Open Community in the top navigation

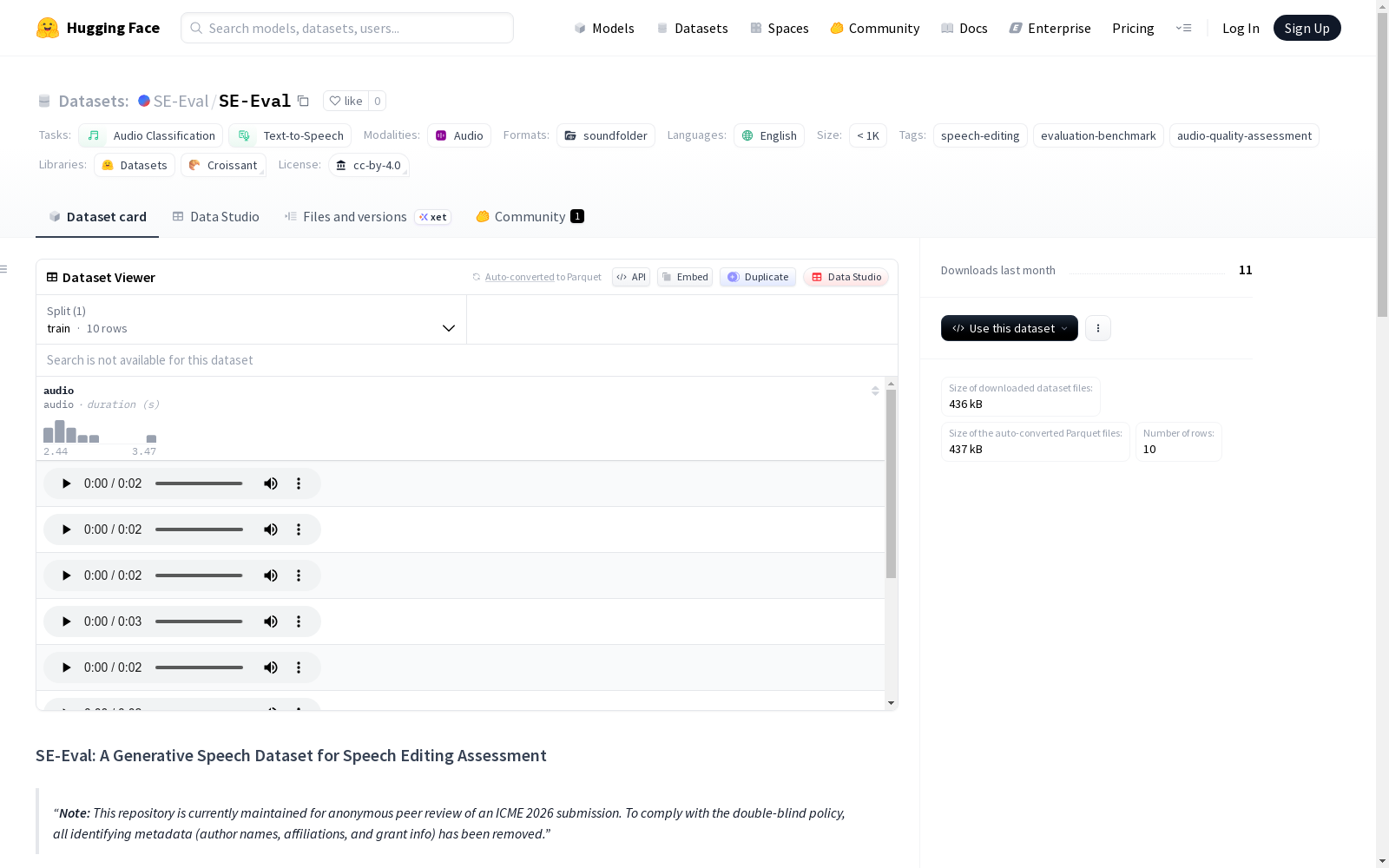[x=875, y=28]
